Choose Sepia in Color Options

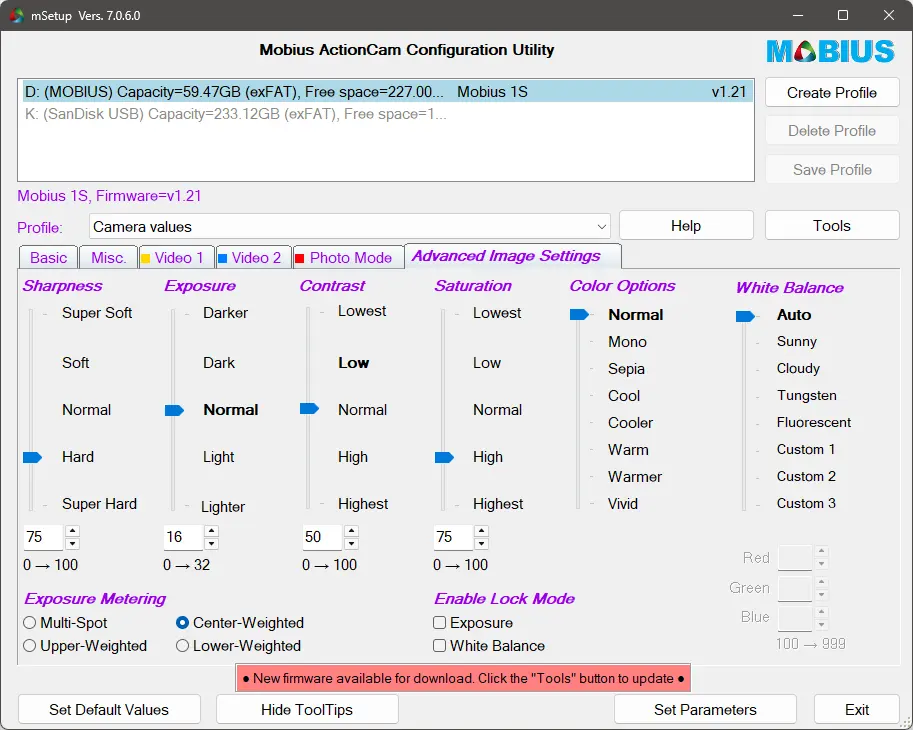click(626, 369)
